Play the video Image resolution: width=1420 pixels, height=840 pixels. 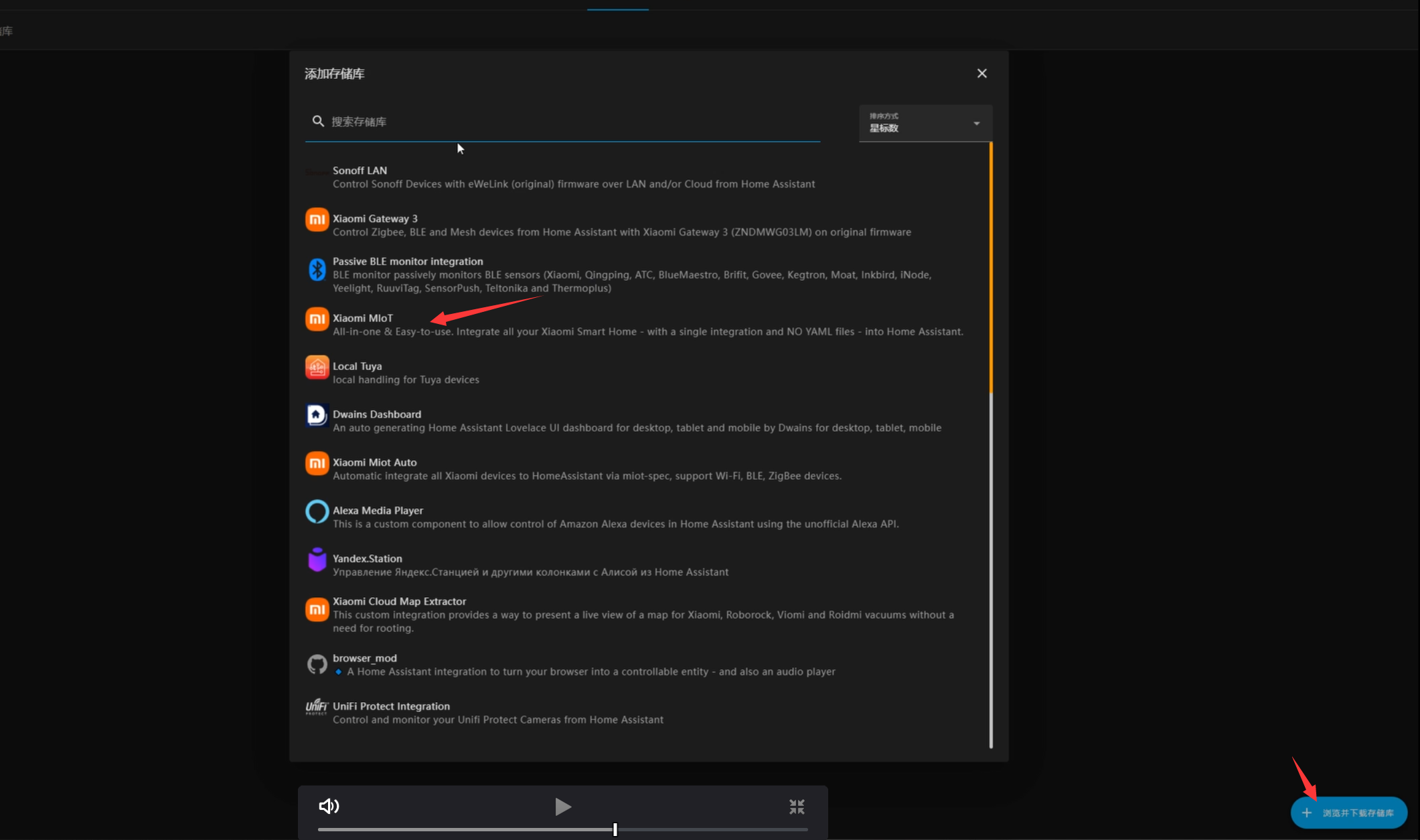[x=562, y=807]
